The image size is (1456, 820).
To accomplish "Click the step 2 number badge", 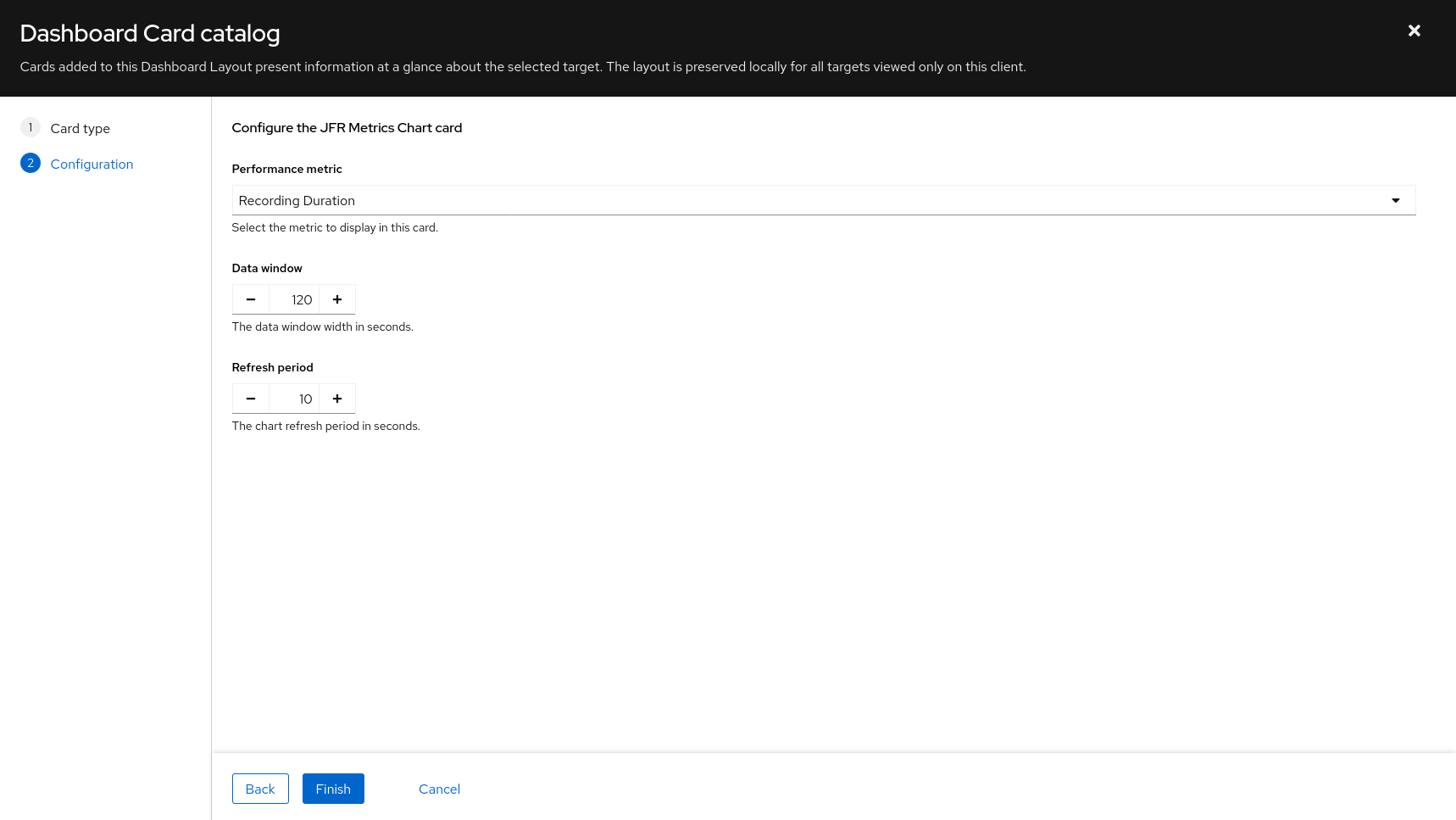I will click(x=31, y=164).
